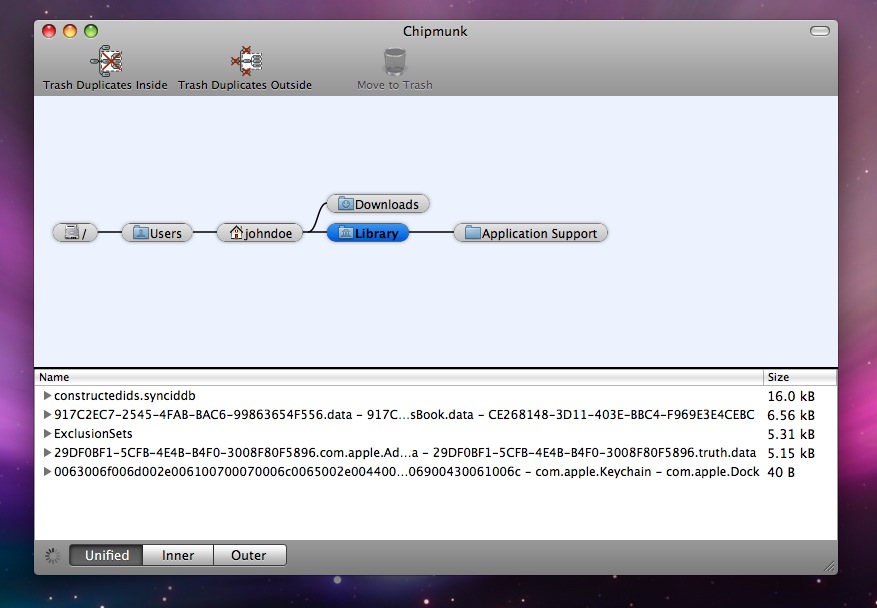Open the Application Support node
The image size is (877, 608).
(x=530, y=232)
